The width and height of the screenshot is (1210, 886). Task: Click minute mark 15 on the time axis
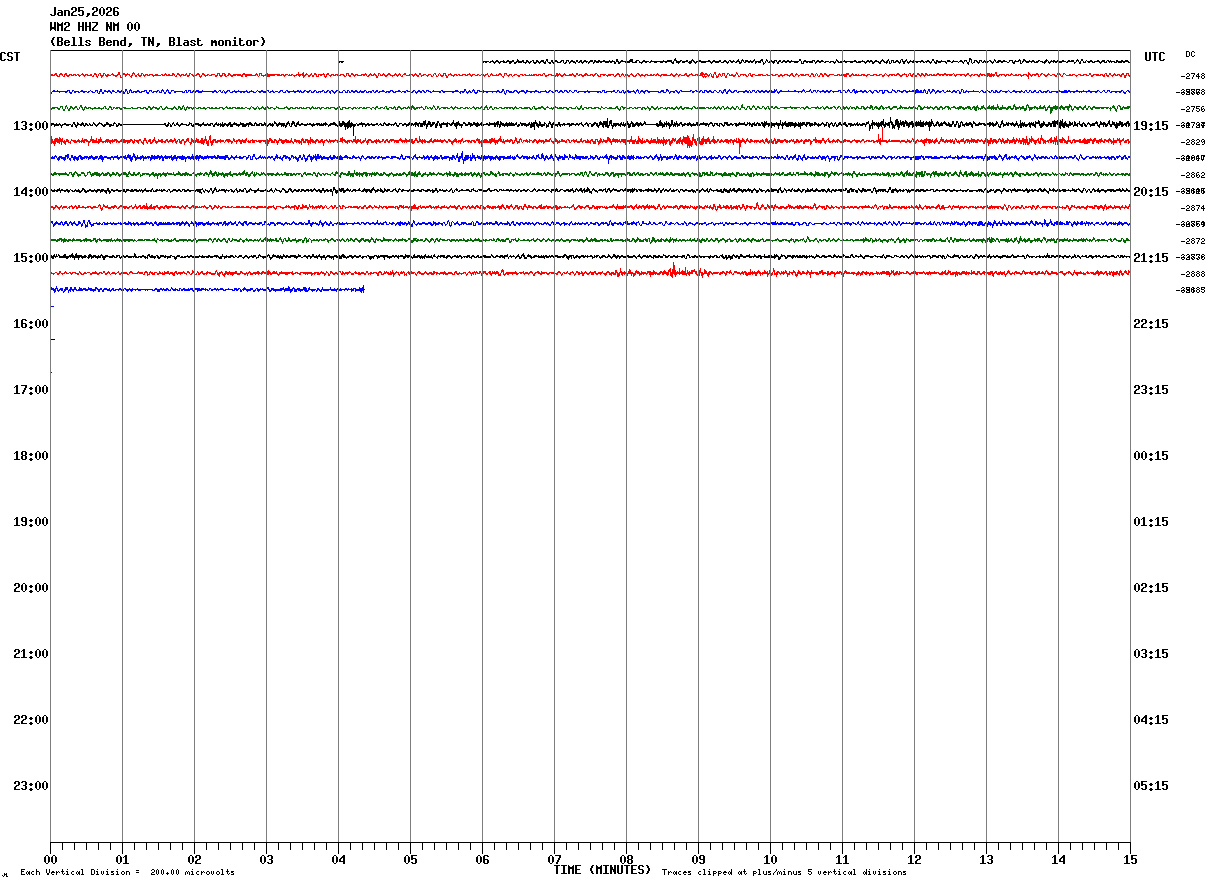tap(1130, 859)
